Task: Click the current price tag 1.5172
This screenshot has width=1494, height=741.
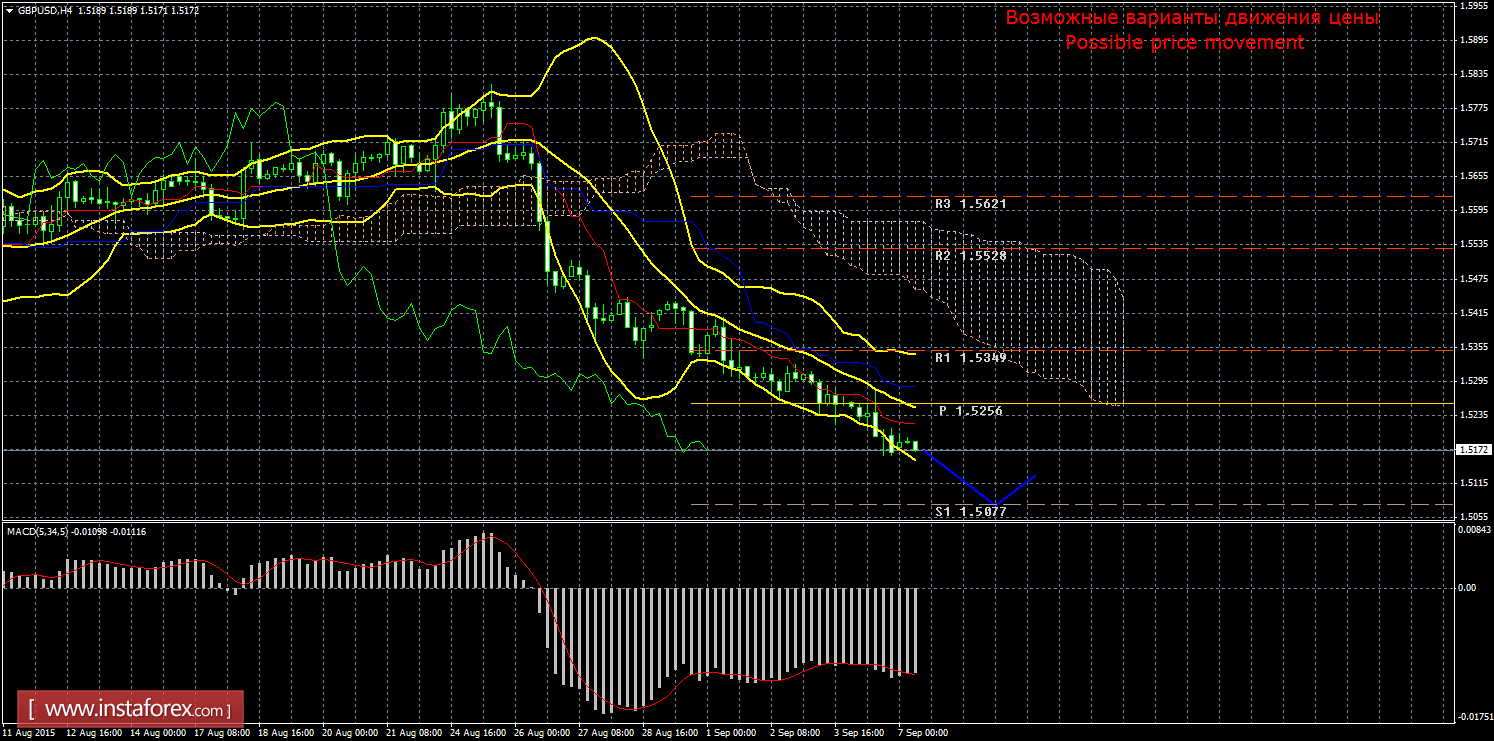Action: [x=1474, y=450]
